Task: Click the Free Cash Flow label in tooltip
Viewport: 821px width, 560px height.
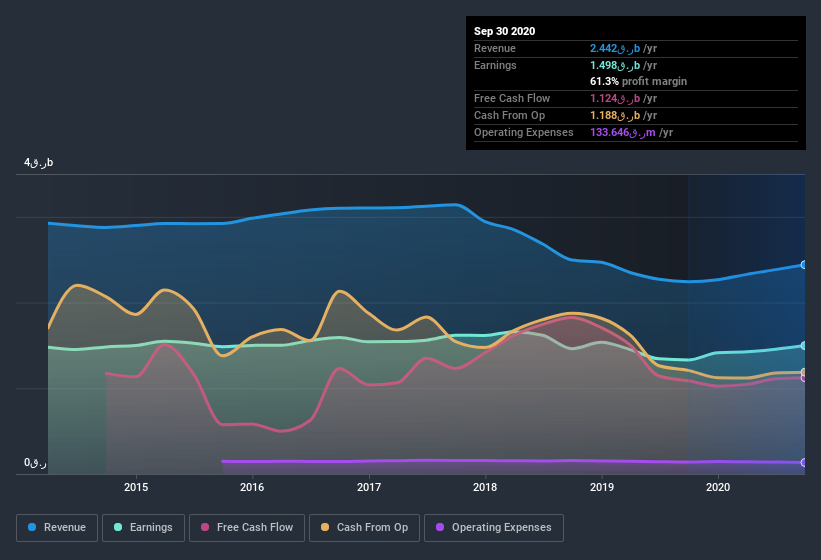Action: (512, 98)
